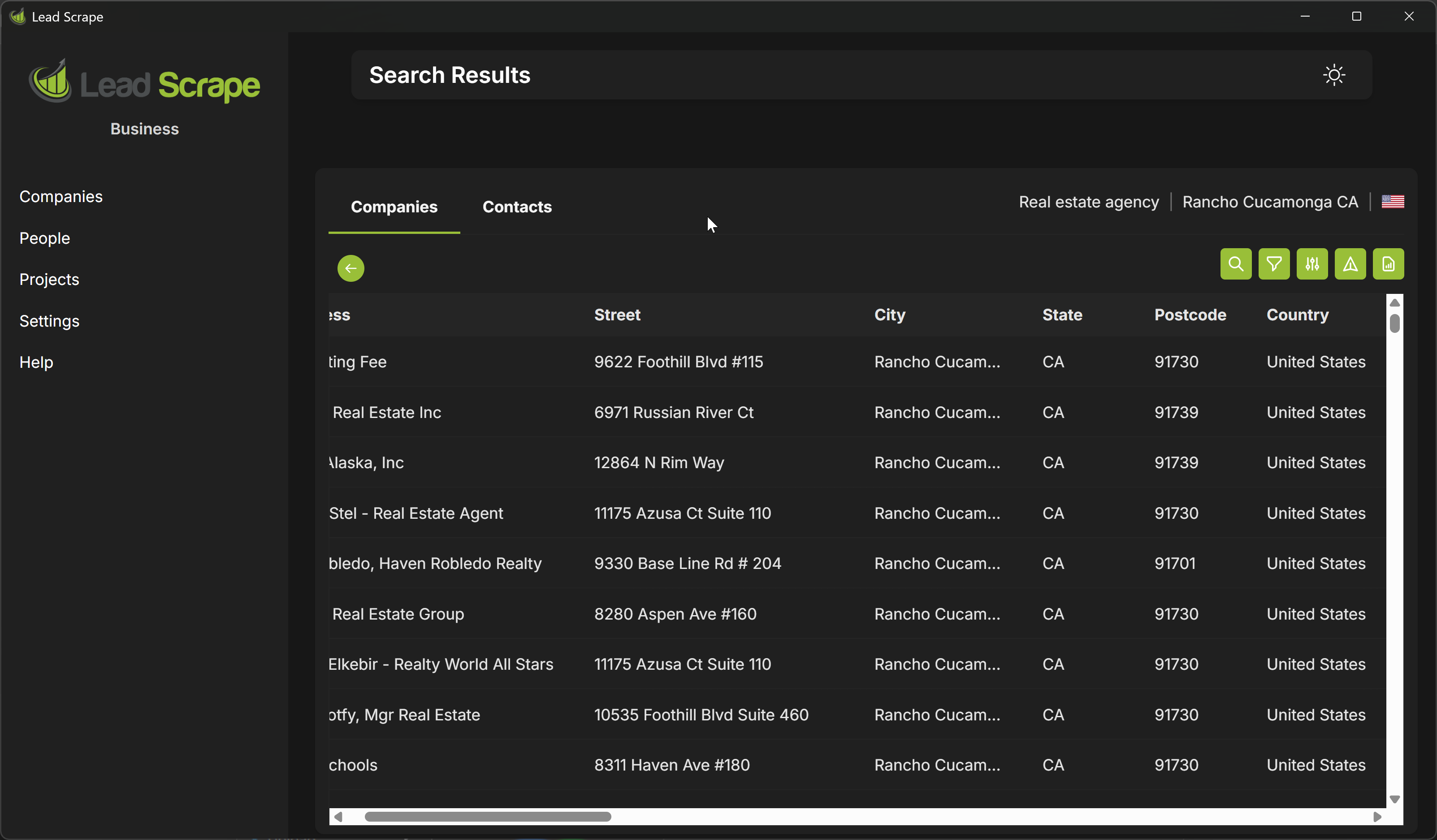Click the report file export icon

tap(1388, 264)
